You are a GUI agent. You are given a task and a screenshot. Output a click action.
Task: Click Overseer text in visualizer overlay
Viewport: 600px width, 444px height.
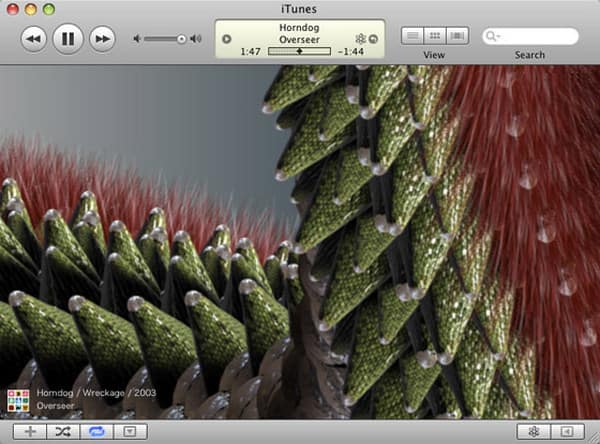[55, 406]
